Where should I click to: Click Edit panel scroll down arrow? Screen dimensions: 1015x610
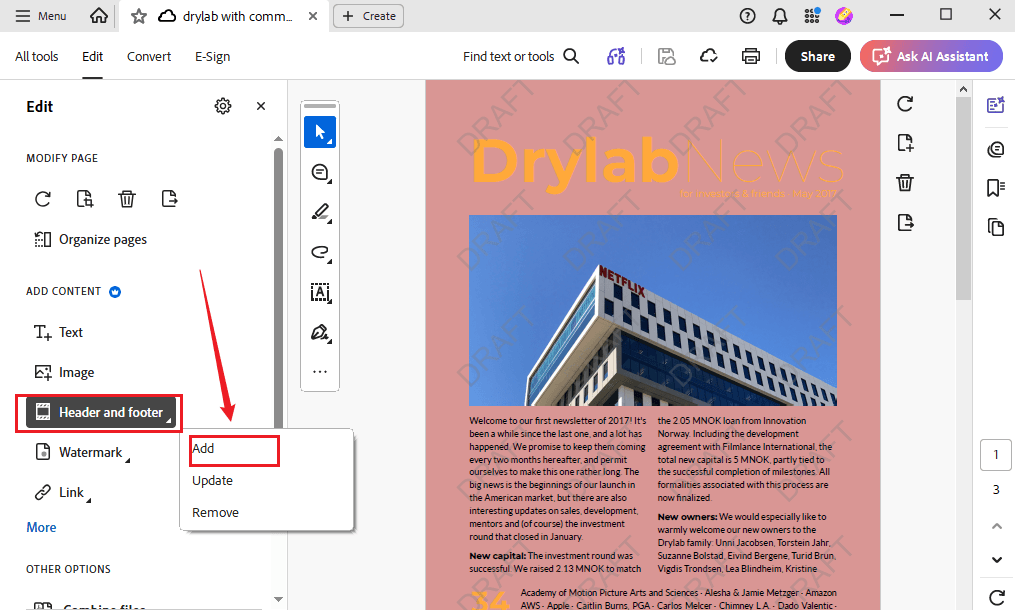point(278,600)
